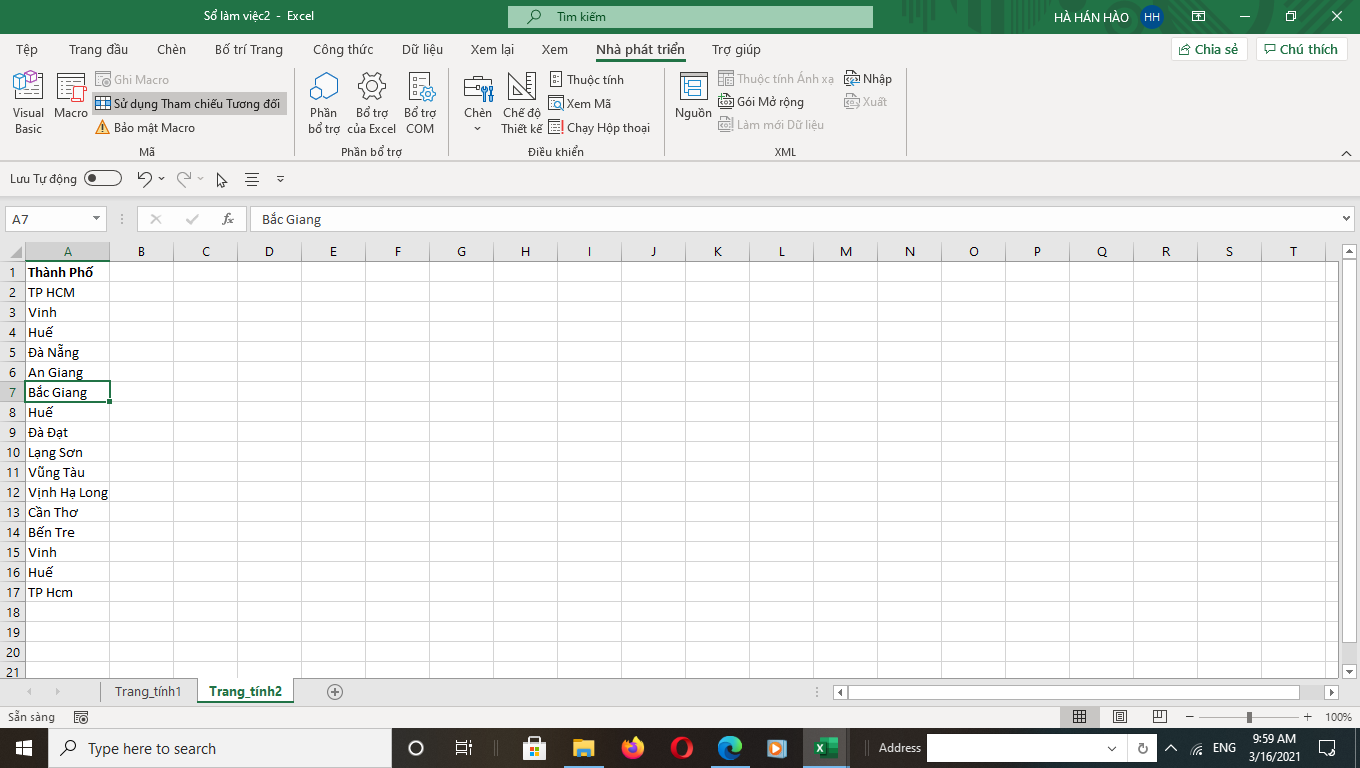This screenshot has width=1360, height=768.
Task: Open Phần bổ trợ add-ins icon
Action: tap(324, 102)
